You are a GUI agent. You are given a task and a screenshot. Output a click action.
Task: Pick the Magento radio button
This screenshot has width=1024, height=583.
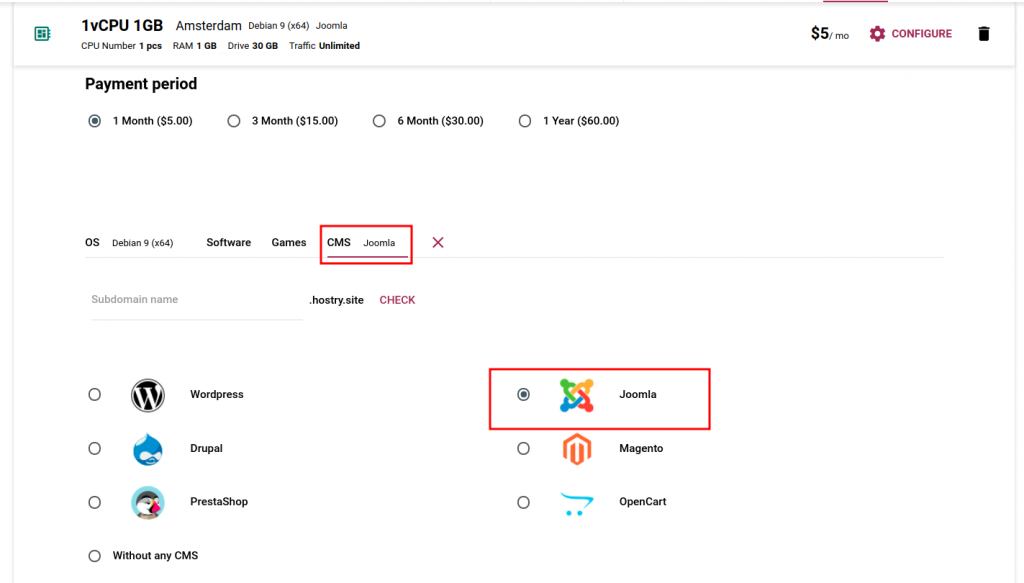(523, 449)
